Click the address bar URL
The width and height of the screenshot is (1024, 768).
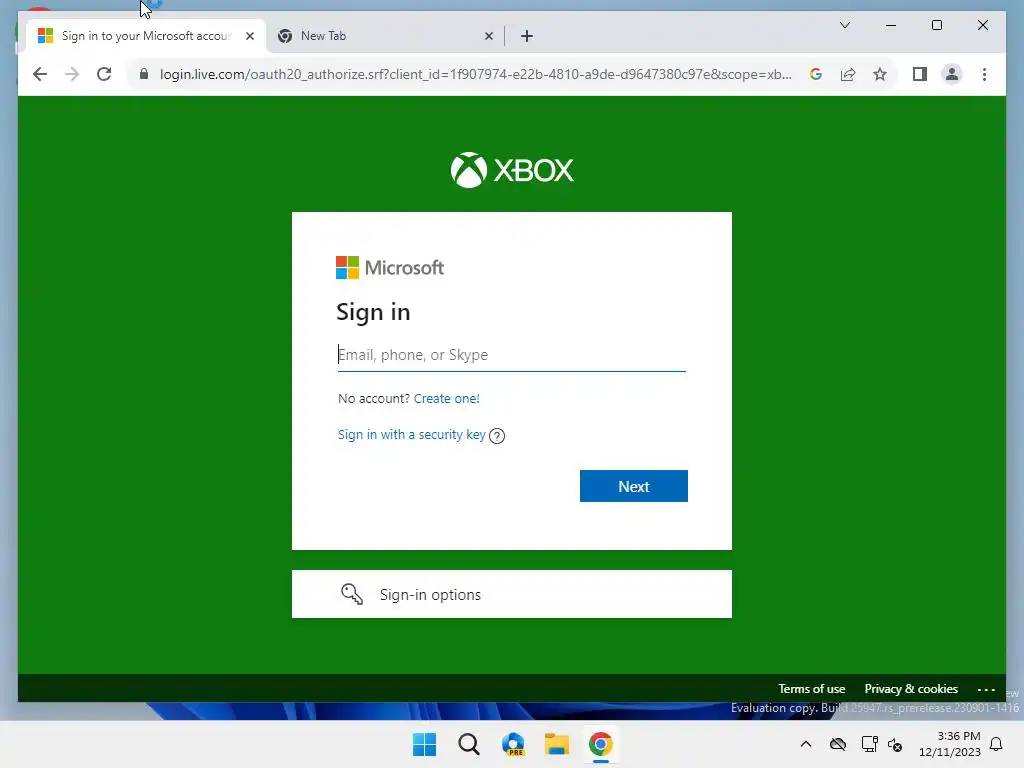pos(475,74)
